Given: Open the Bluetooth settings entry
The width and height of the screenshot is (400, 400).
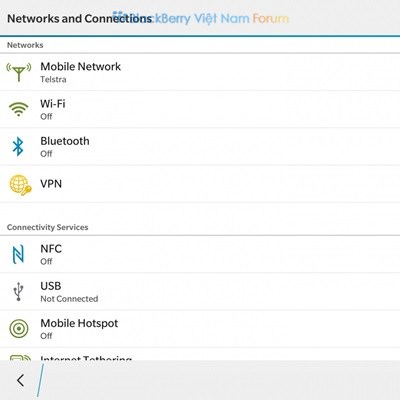Looking at the screenshot, I should click(200, 147).
